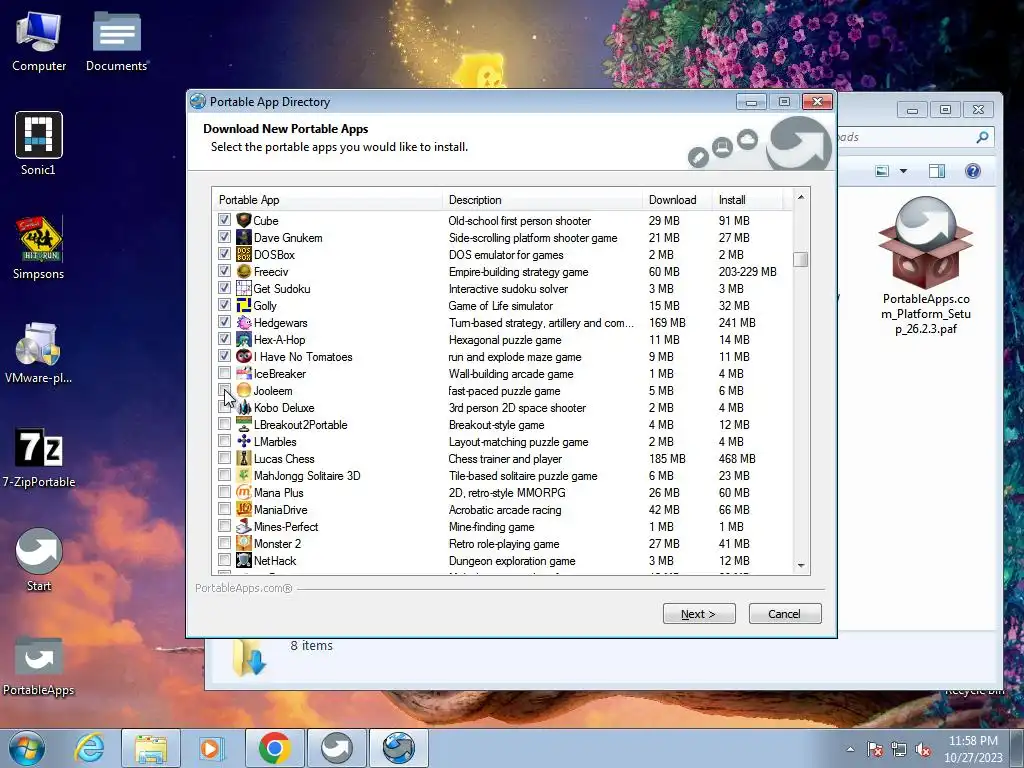This screenshot has height=768, width=1024.
Task: Click the Mines-Perfect app icon
Action: point(244,526)
